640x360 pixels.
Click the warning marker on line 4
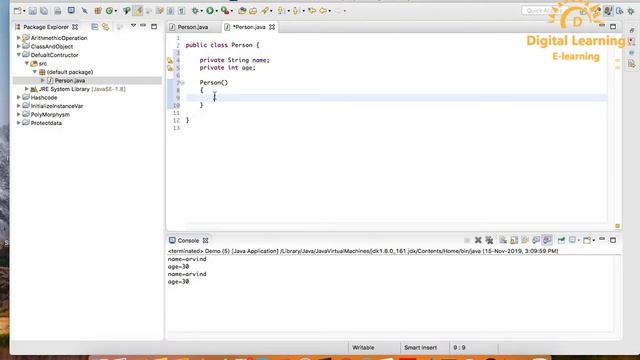pyautogui.click(x=170, y=60)
